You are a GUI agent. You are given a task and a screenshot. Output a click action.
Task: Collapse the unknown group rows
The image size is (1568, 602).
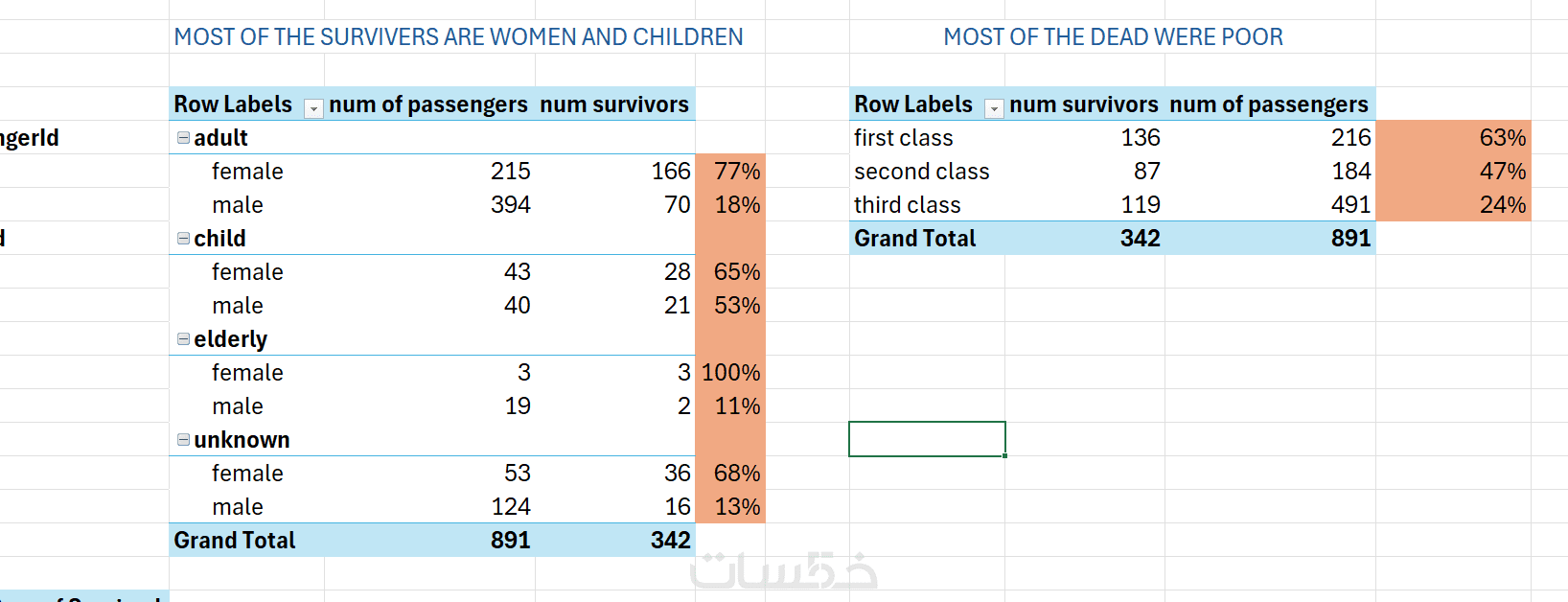[x=183, y=440]
